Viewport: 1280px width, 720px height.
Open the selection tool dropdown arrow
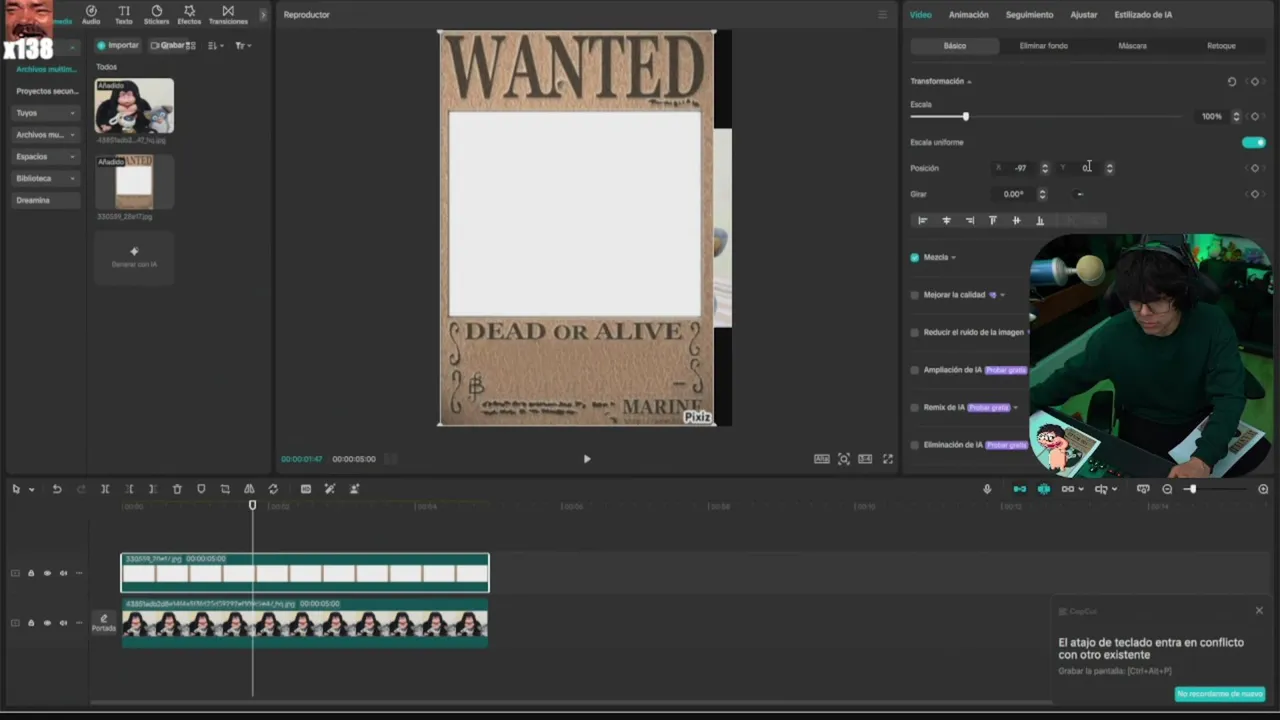click(x=31, y=490)
